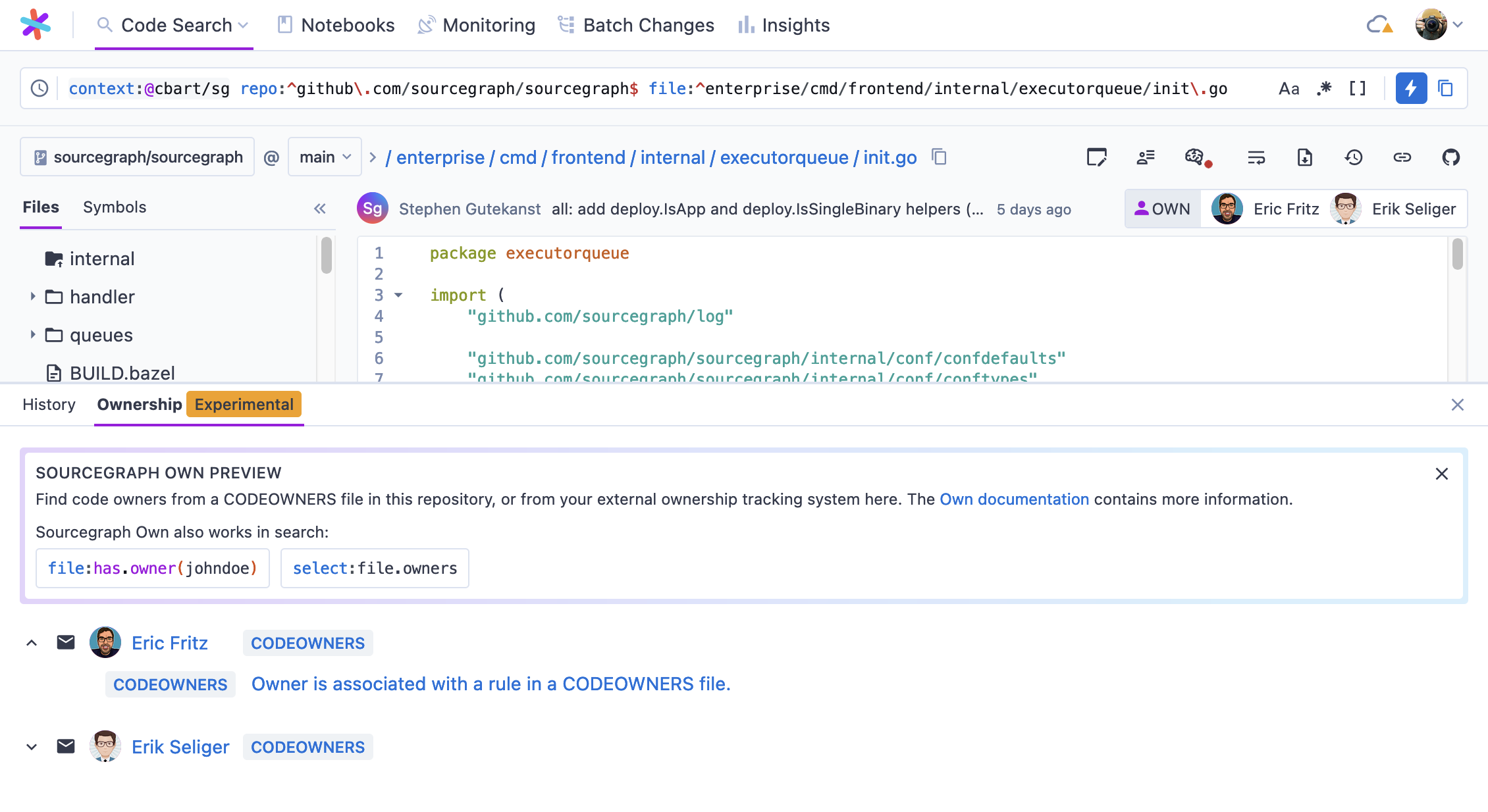The image size is (1488, 812).
Task: Open the Own documentation link
Action: (1014, 499)
